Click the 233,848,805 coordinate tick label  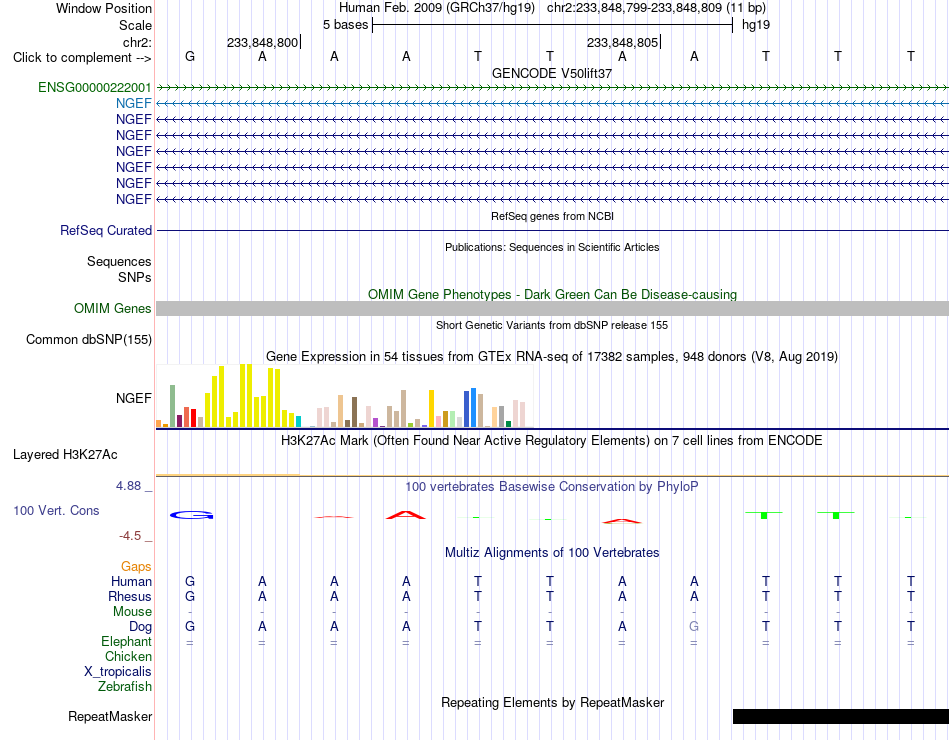622,42
